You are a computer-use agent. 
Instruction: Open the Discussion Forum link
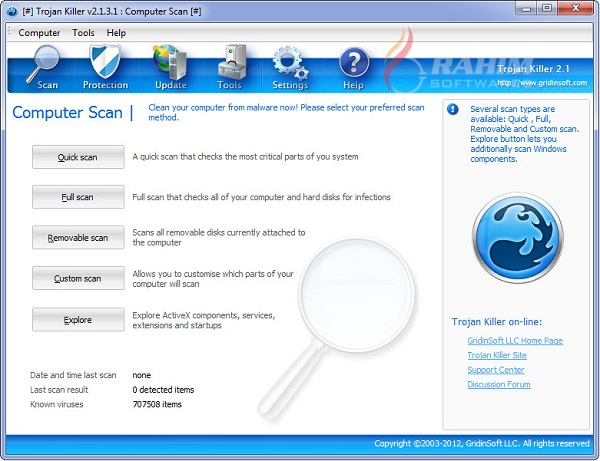point(499,384)
